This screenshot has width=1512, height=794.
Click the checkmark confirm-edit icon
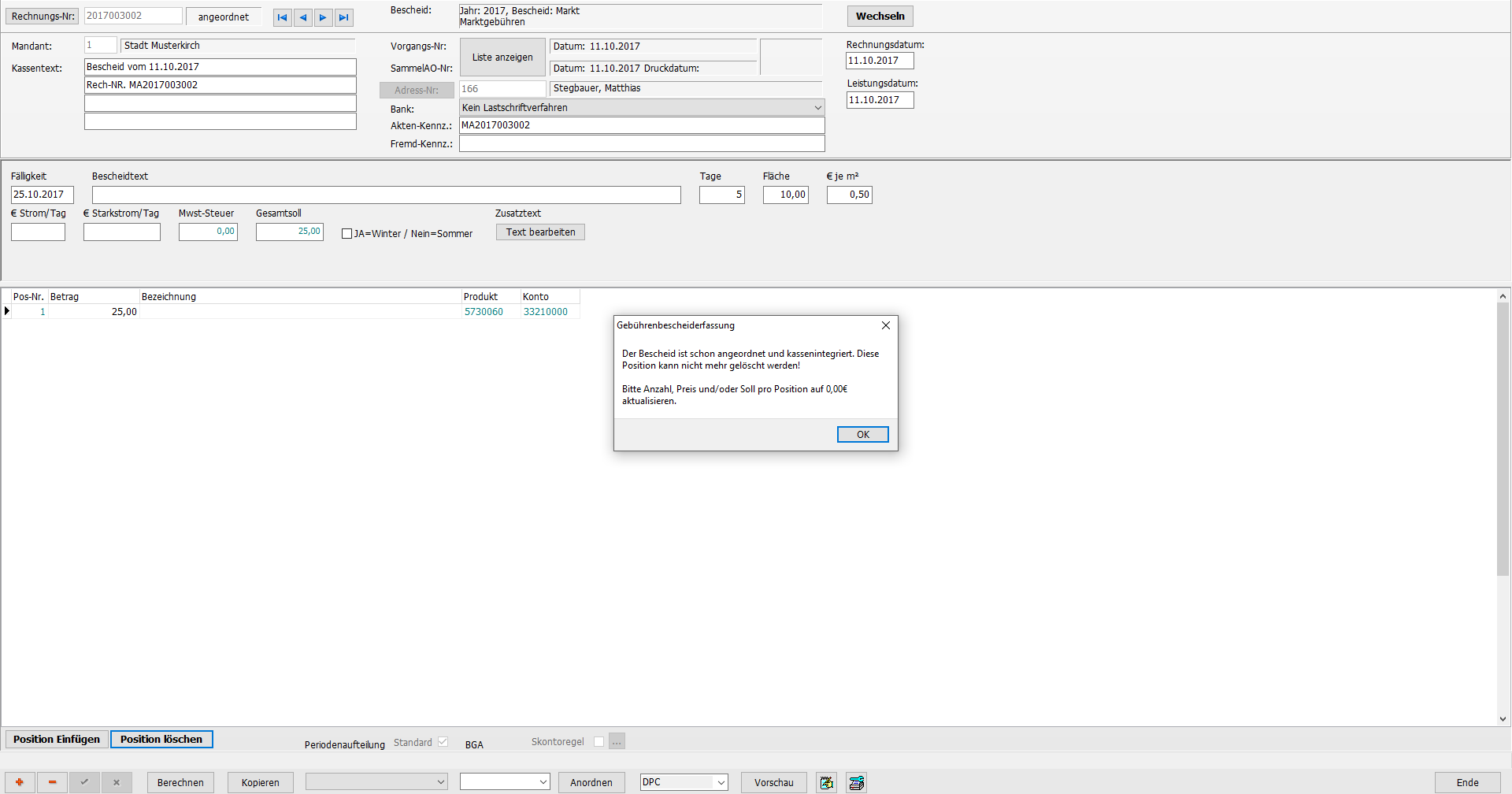(x=84, y=782)
